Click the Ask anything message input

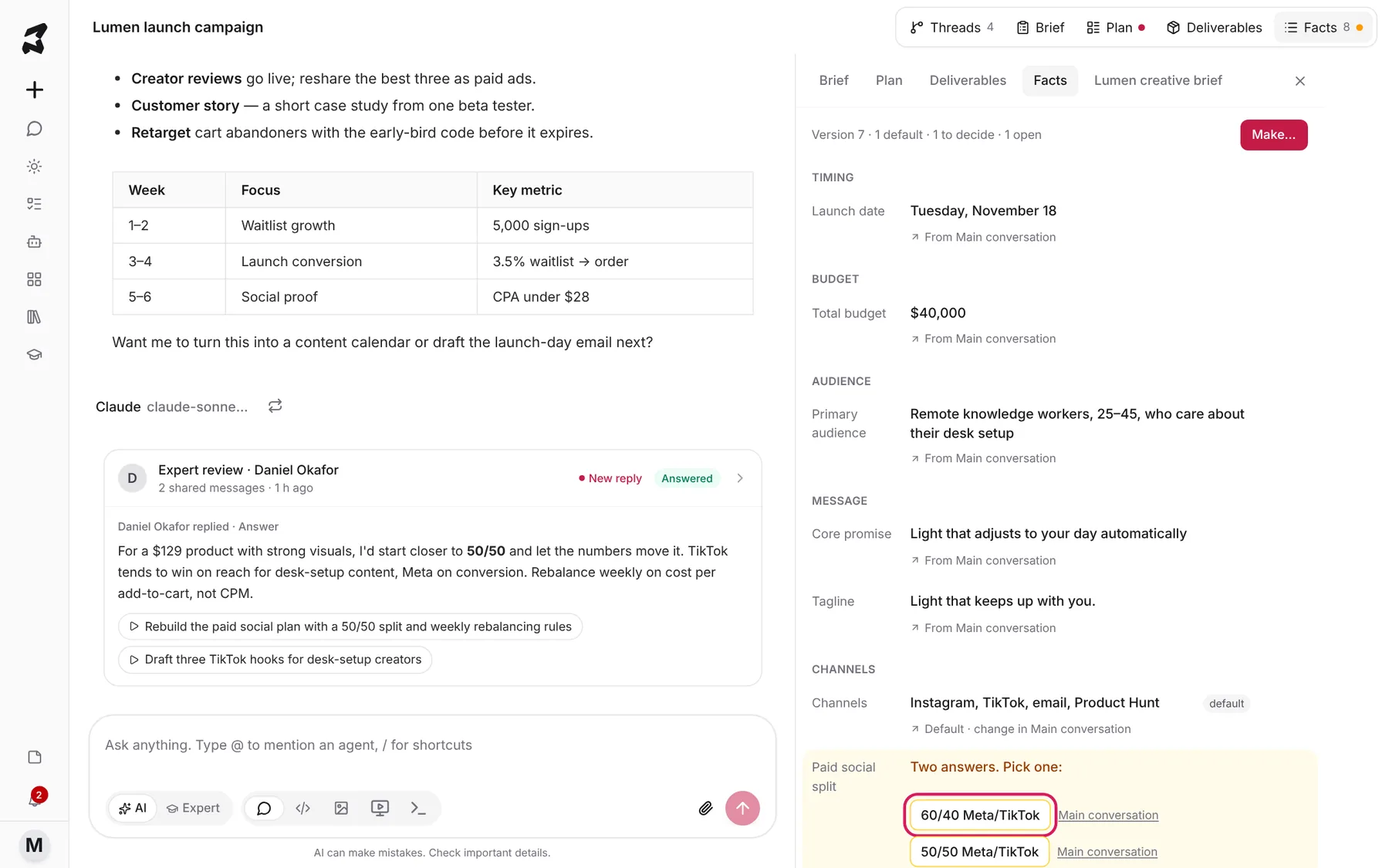click(432, 745)
